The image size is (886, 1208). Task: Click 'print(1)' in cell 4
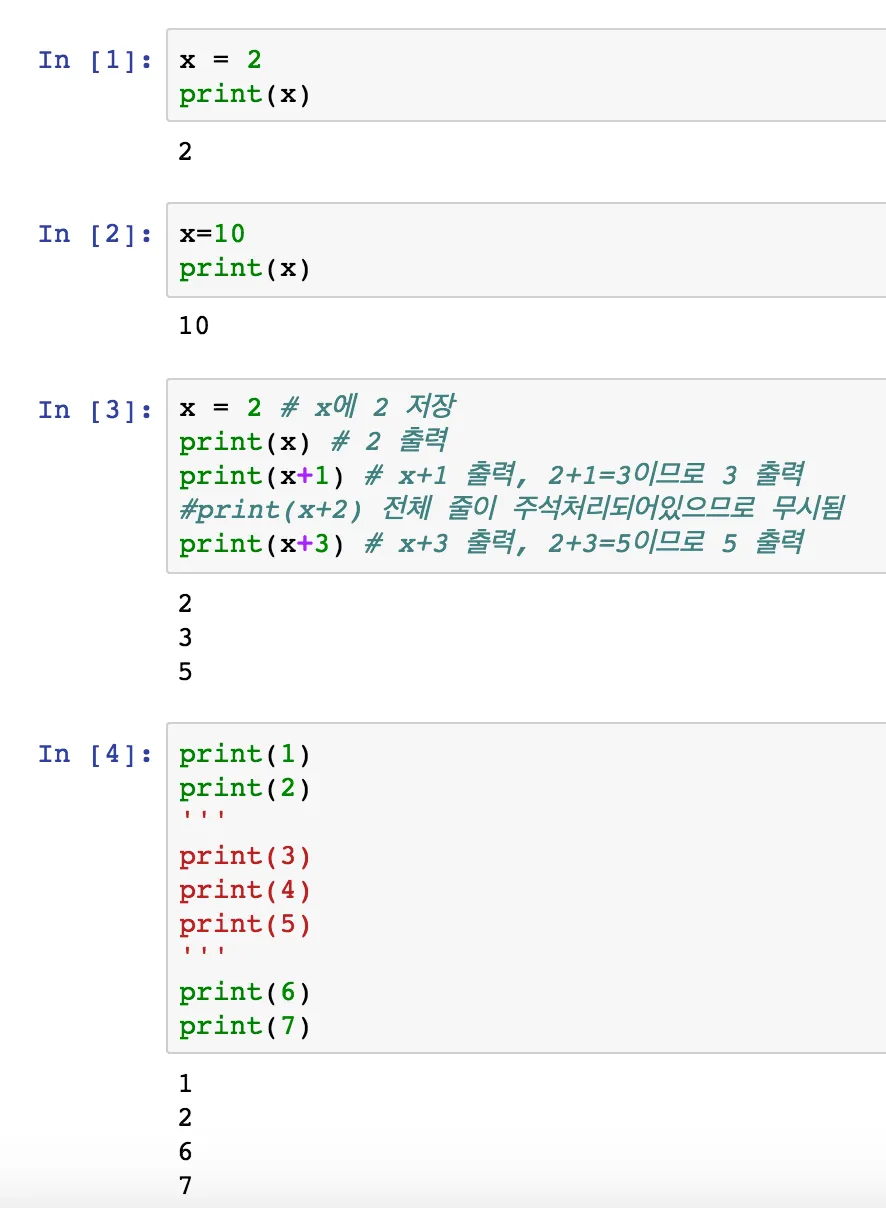(x=245, y=754)
